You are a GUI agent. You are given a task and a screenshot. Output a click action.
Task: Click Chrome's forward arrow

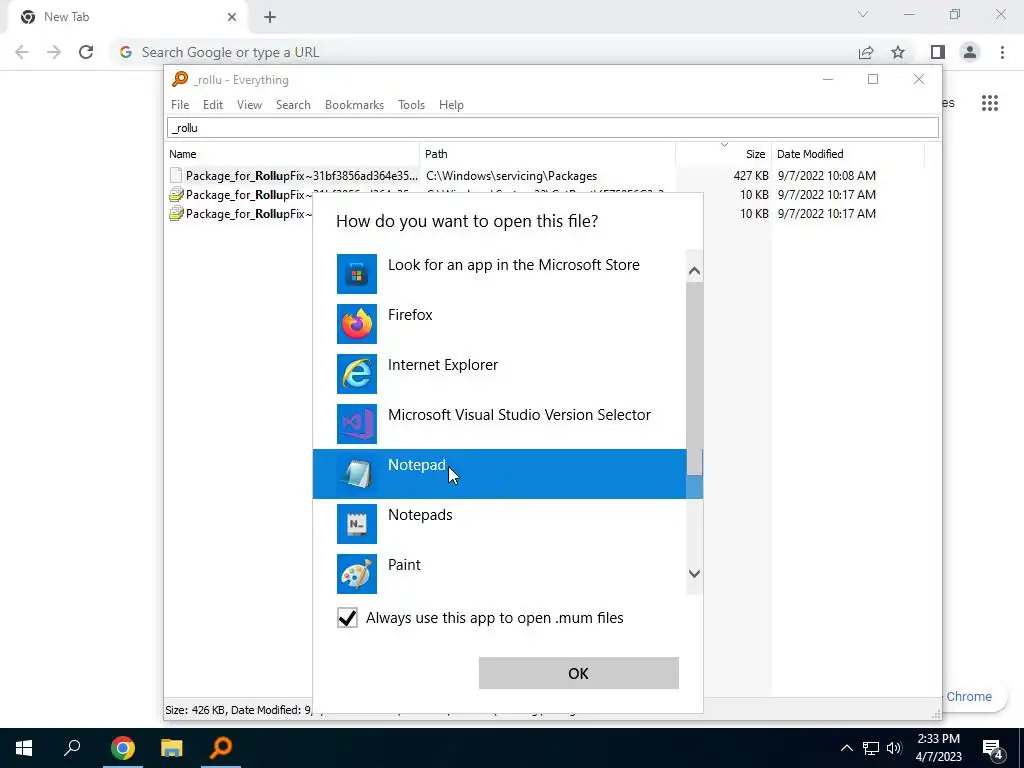click(x=54, y=52)
